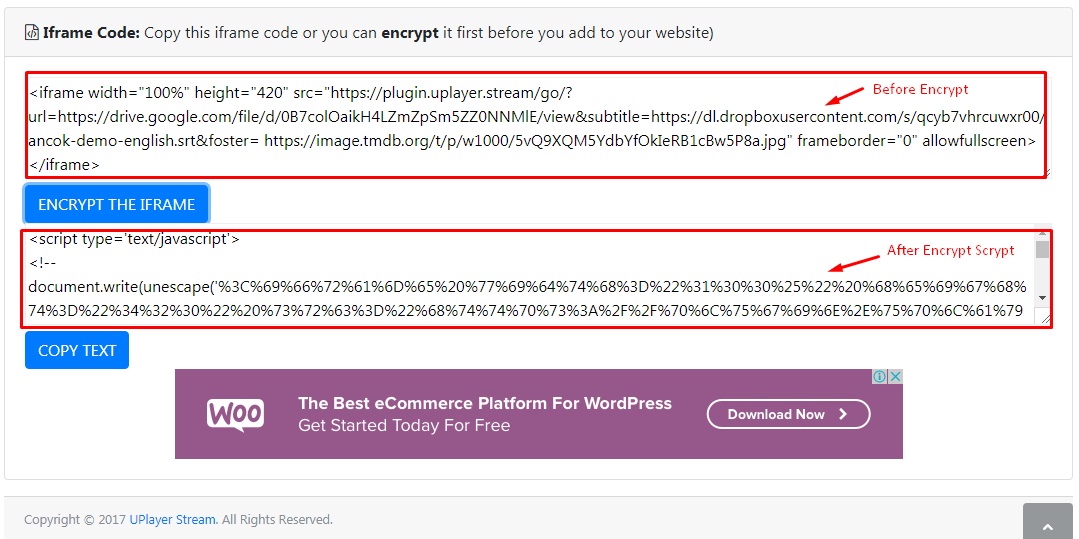Close the WooCommerce ad with the X icon
This screenshot has width=1079, height=539.
pos(895,377)
